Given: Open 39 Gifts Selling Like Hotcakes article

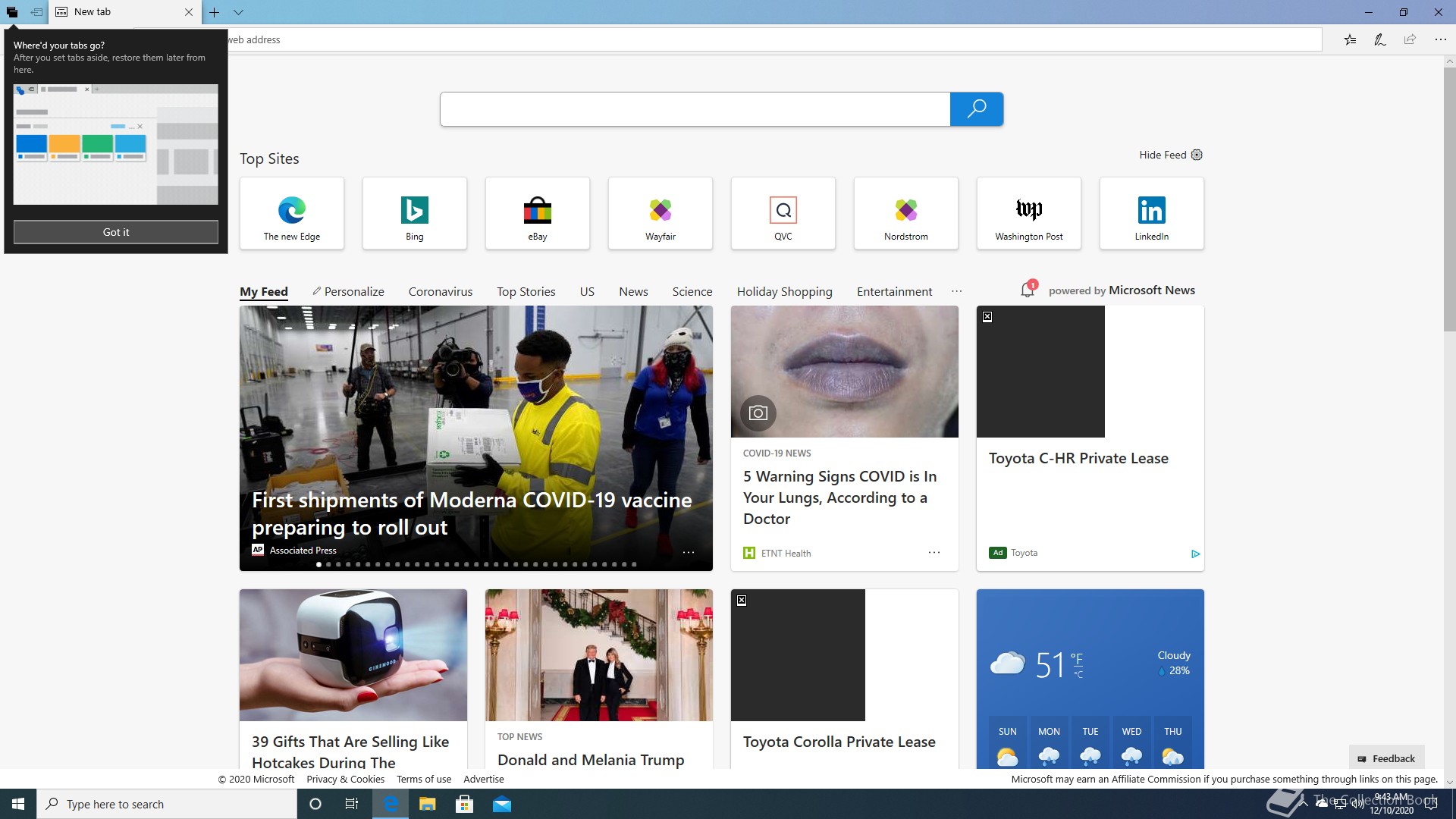Looking at the screenshot, I should tap(350, 752).
